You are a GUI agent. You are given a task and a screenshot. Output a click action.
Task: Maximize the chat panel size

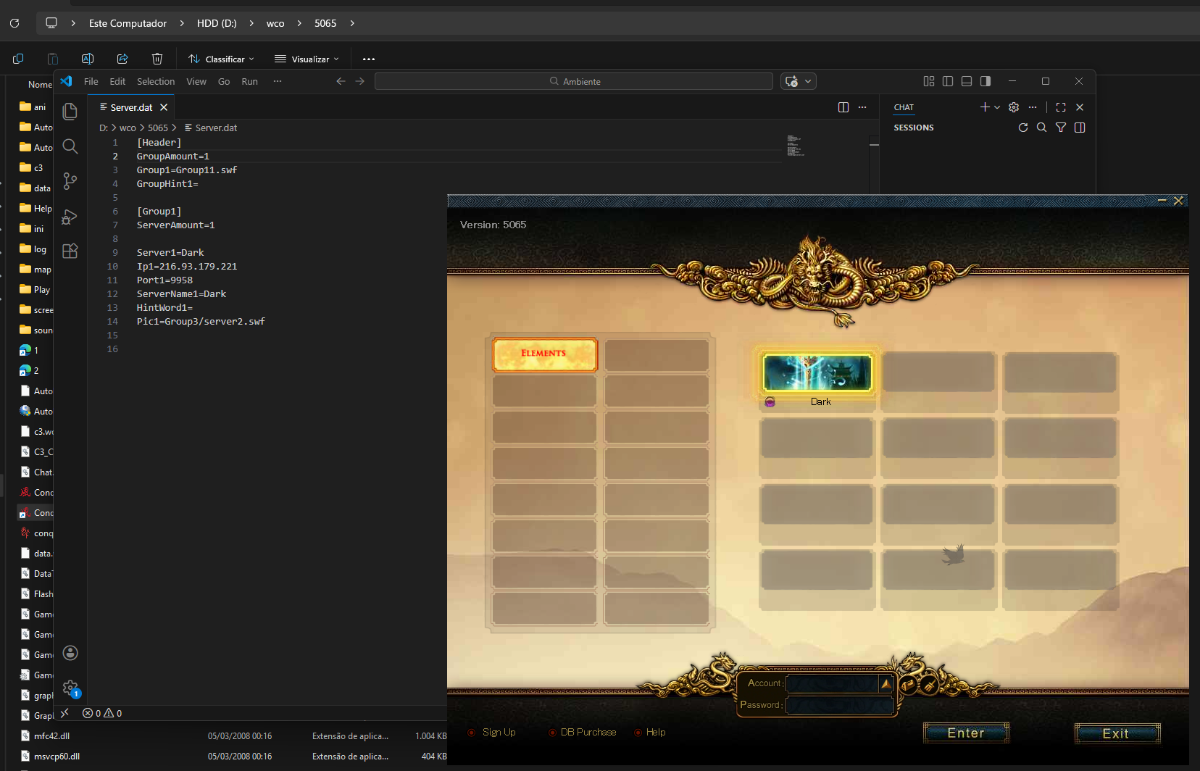click(x=1061, y=107)
